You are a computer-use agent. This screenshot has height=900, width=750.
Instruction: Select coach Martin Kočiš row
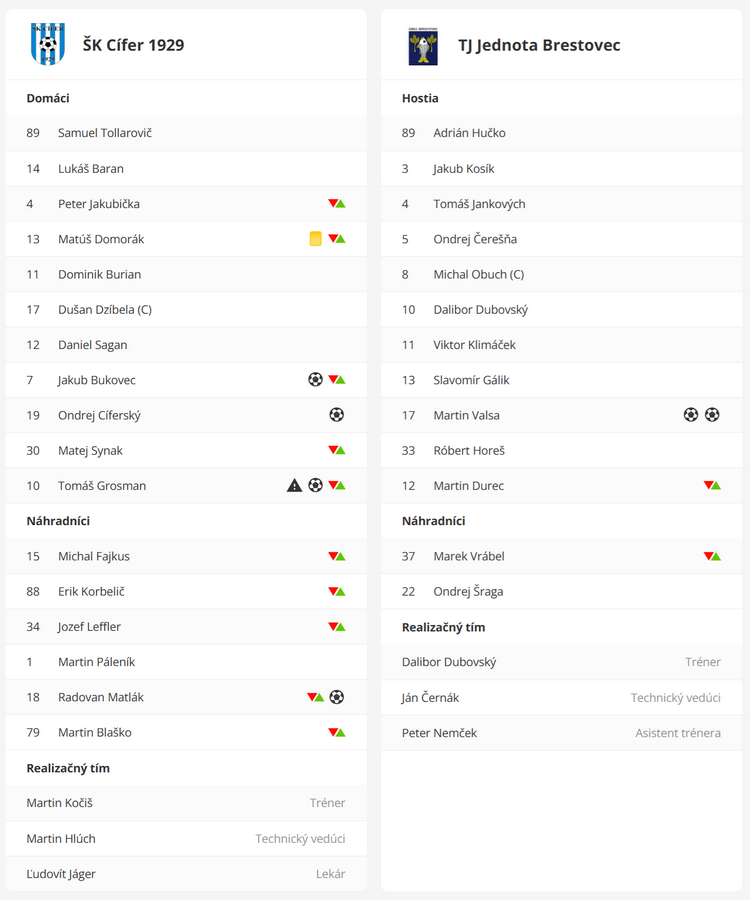coord(186,803)
